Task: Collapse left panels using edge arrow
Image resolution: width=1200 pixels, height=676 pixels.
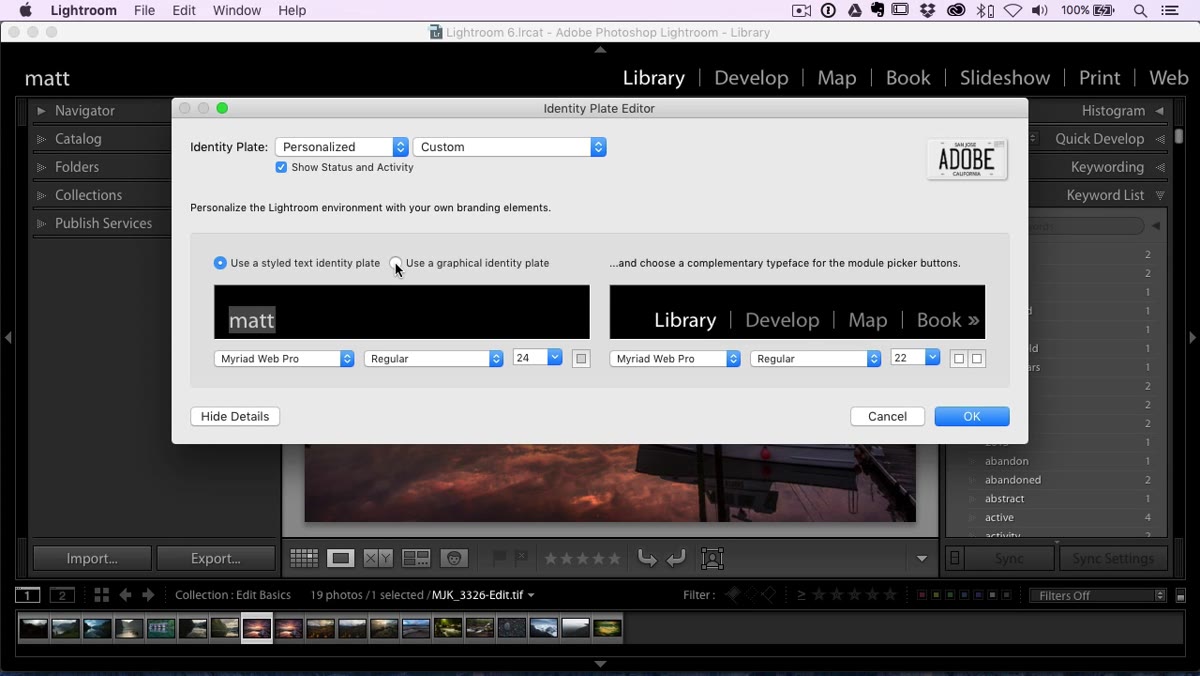Action: (8, 338)
